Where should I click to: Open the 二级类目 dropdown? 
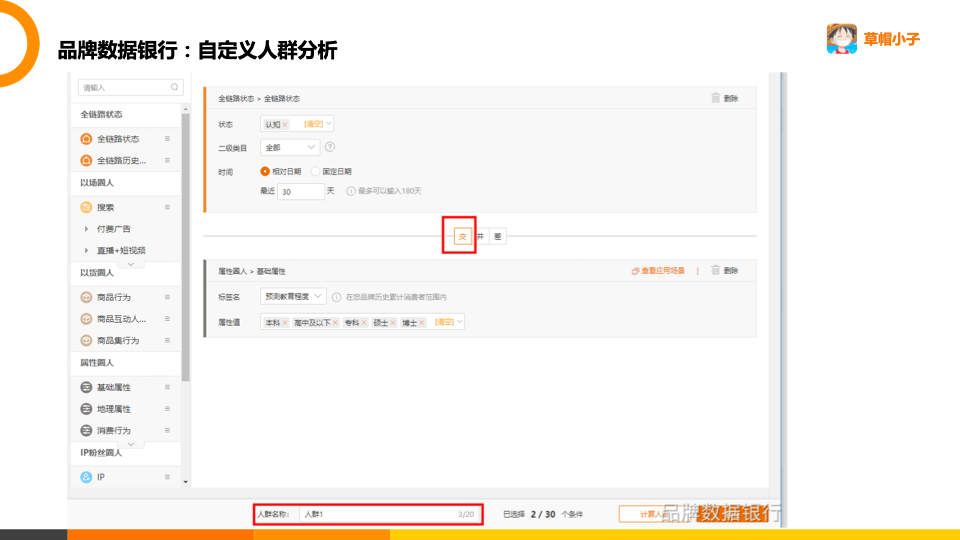click(x=291, y=147)
